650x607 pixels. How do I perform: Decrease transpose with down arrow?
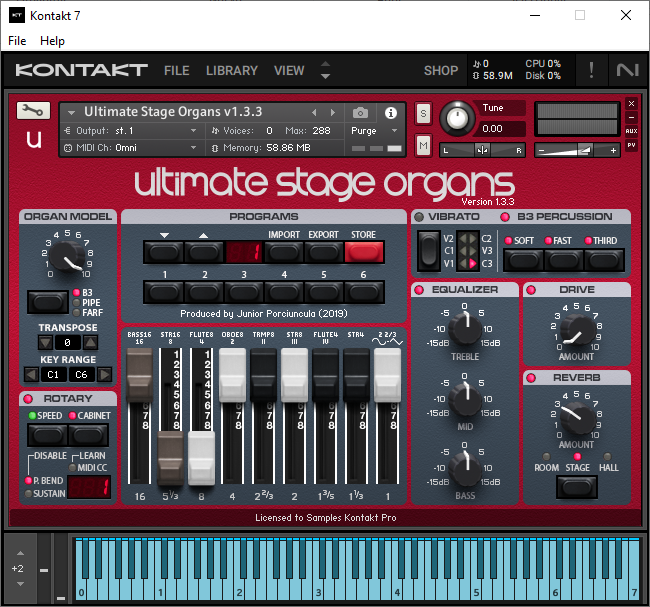point(46,342)
